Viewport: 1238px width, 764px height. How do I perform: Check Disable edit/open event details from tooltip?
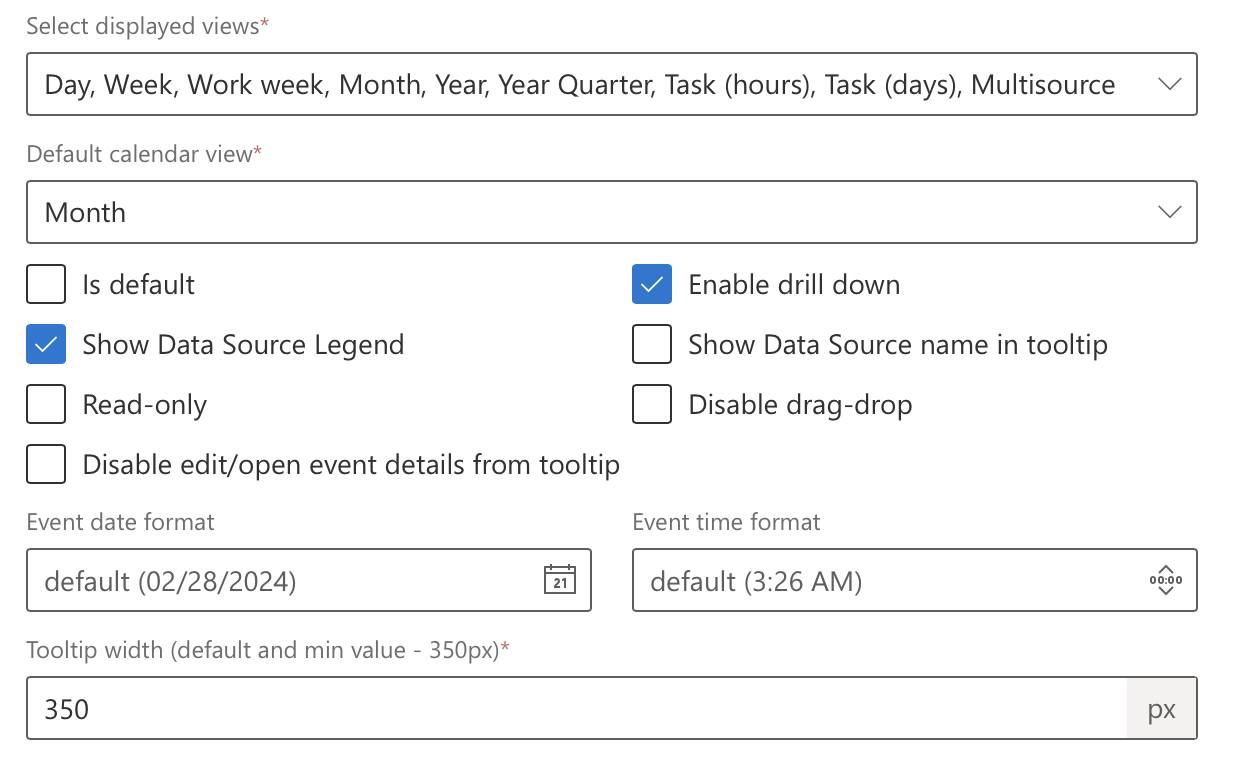click(46, 464)
